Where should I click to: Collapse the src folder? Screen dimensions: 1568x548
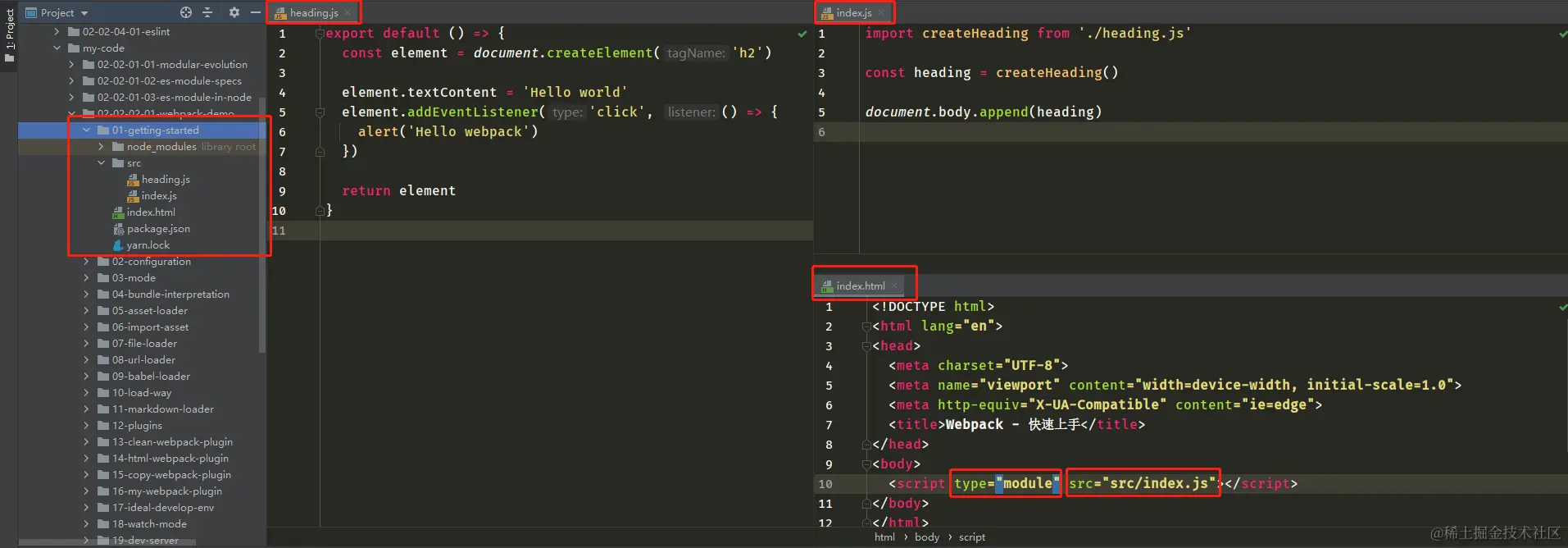(x=101, y=163)
